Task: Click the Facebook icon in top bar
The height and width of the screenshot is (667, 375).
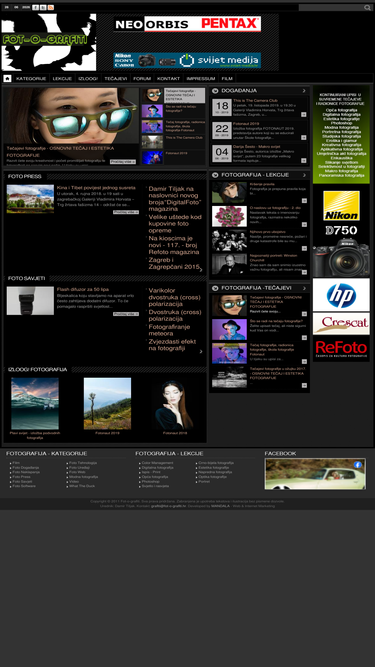Action: click(35, 8)
